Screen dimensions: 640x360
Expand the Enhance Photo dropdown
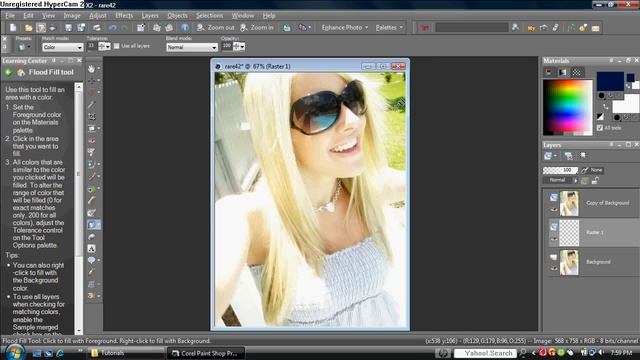click(345, 28)
